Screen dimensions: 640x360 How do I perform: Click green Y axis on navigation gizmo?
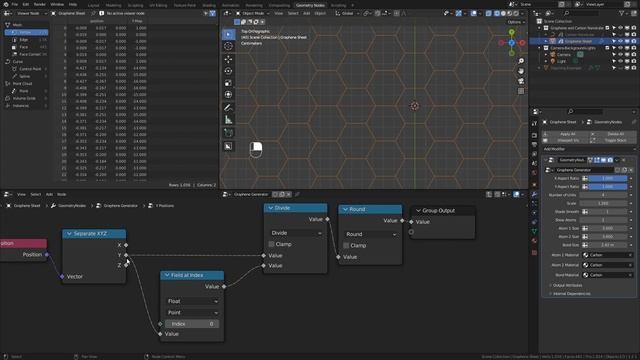coord(511,32)
